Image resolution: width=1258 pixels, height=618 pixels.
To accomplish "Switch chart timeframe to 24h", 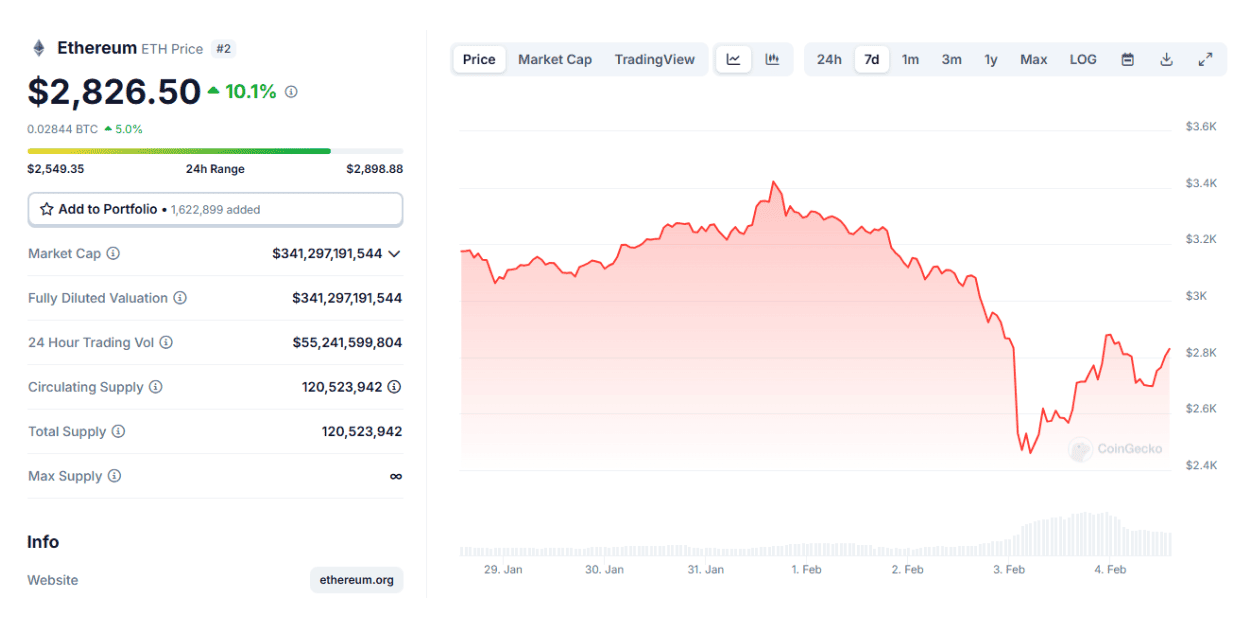I will pos(829,59).
